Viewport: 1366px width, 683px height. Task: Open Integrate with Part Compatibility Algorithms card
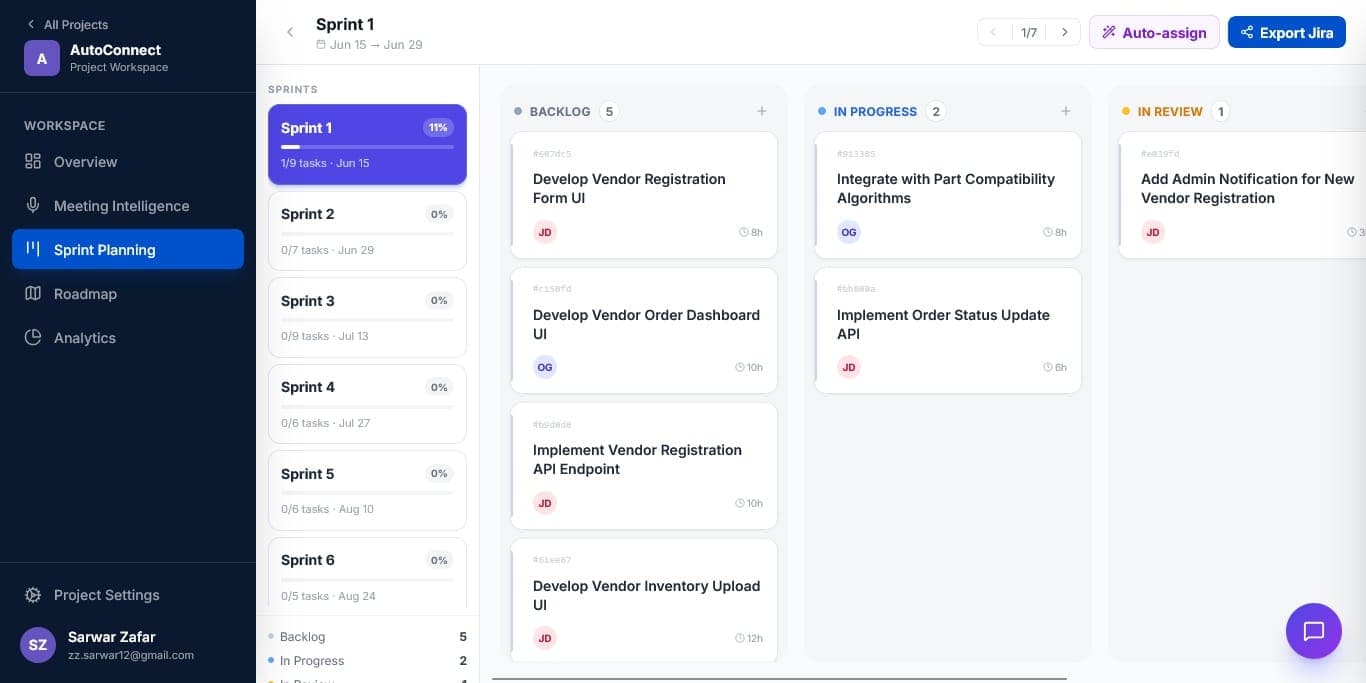click(x=948, y=194)
